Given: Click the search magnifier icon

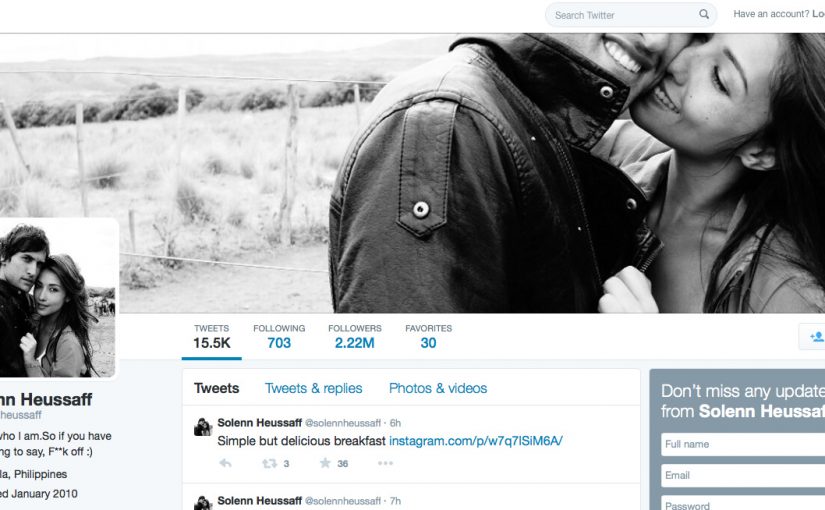Looking at the screenshot, I should [x=703, y=14].
